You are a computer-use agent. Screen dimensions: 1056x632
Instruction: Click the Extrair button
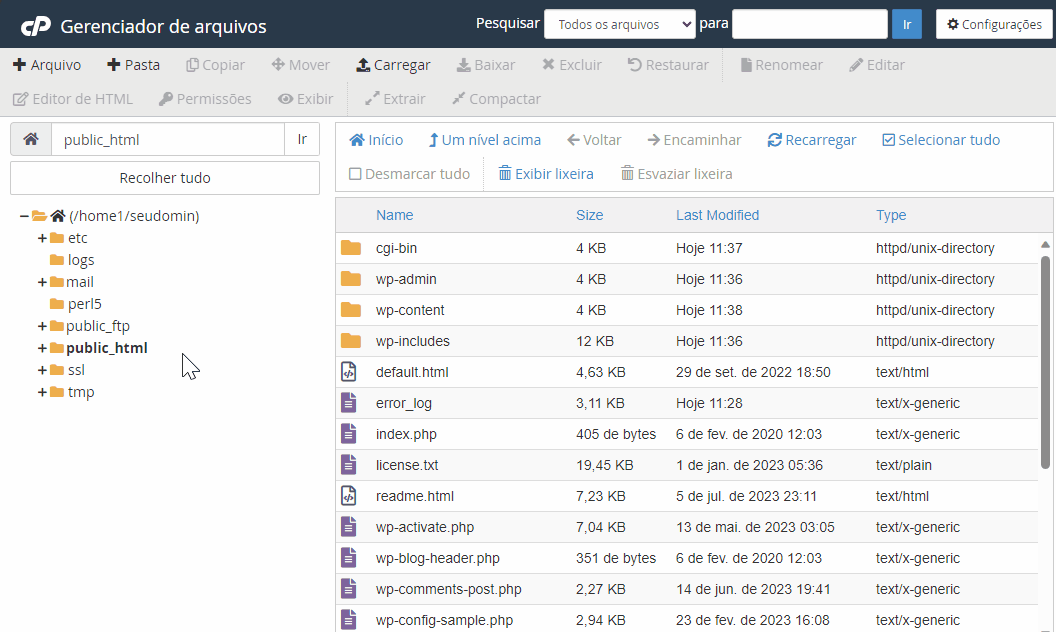pyautogui.click(x=395, y=99)
